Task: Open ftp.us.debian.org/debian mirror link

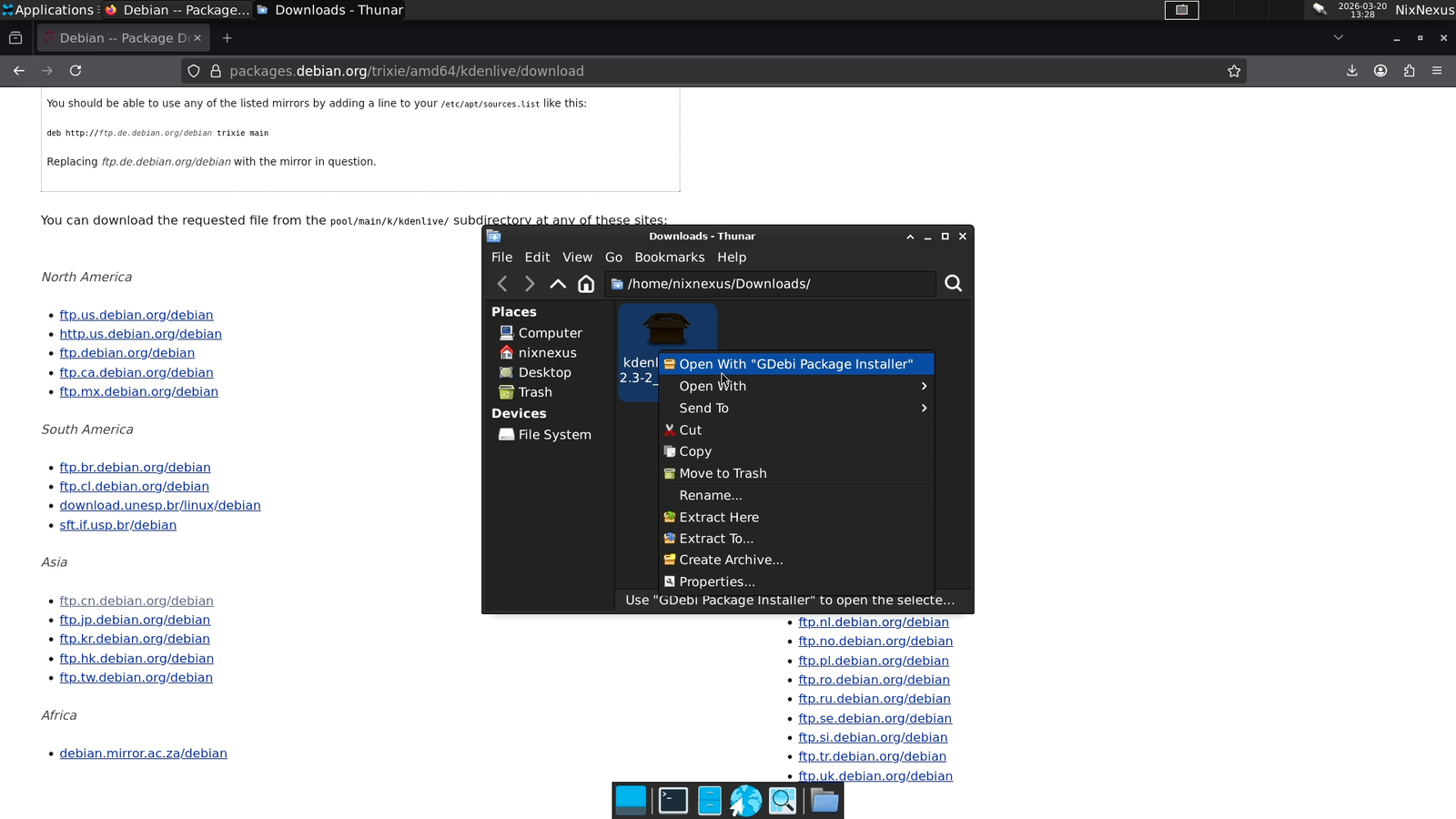Action: [136, 315]
